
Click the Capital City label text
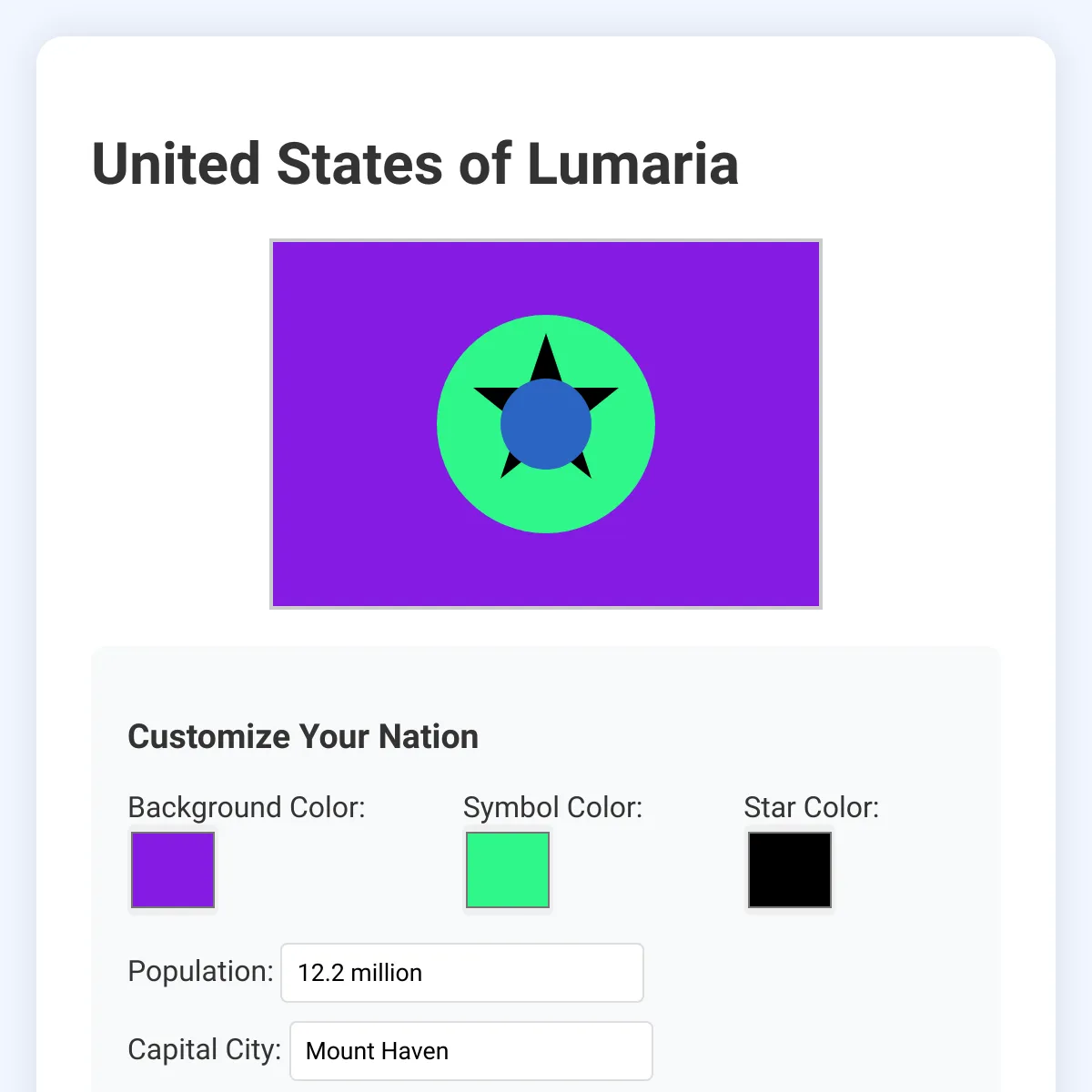(205, 1050)
